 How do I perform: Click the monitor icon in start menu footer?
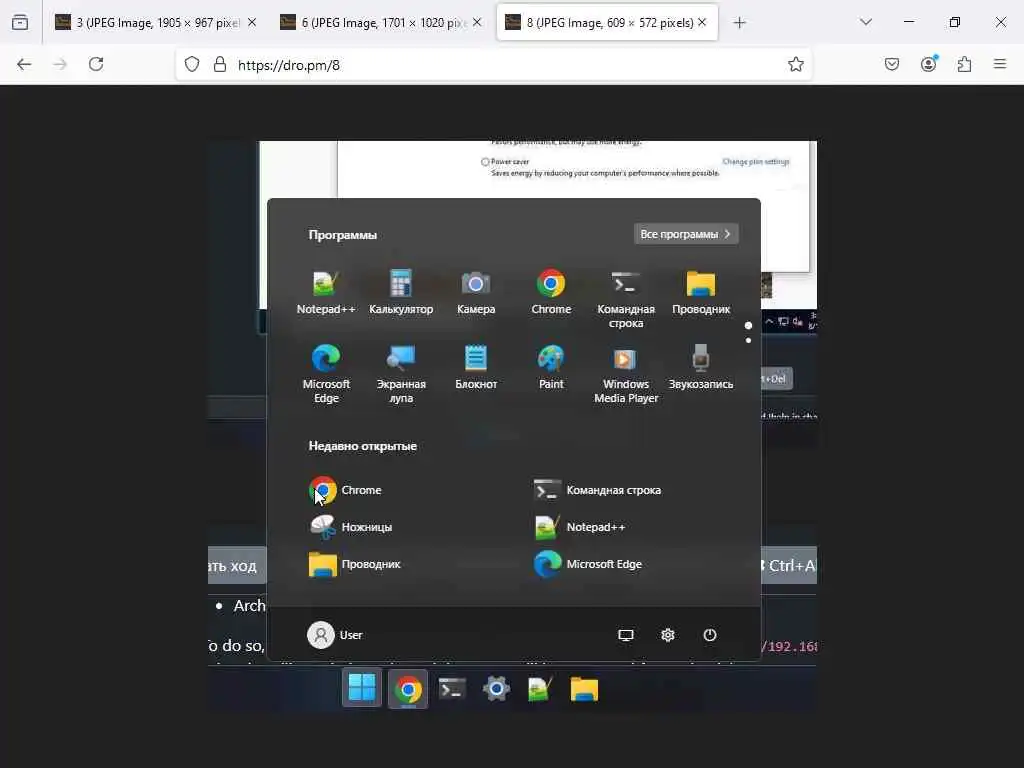pos(626,635)
